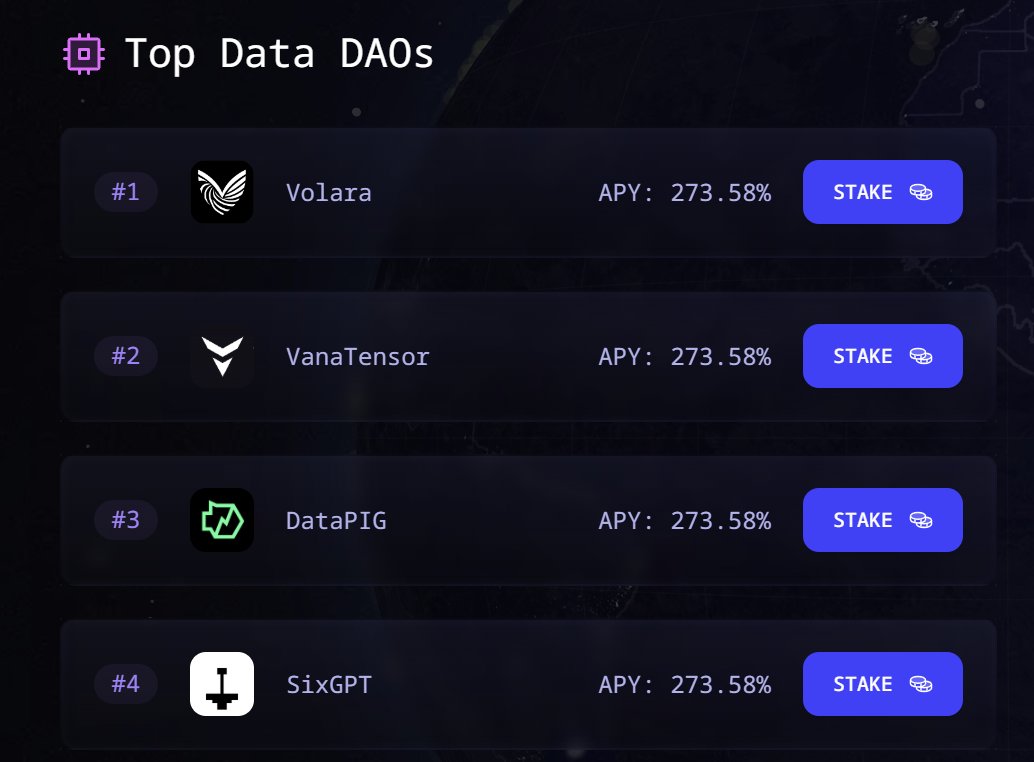Image resolution: width=1034 pixels, height=762 pixels.
Task: Open the white SixGPT logo
Action: click(x=222, y=684)
